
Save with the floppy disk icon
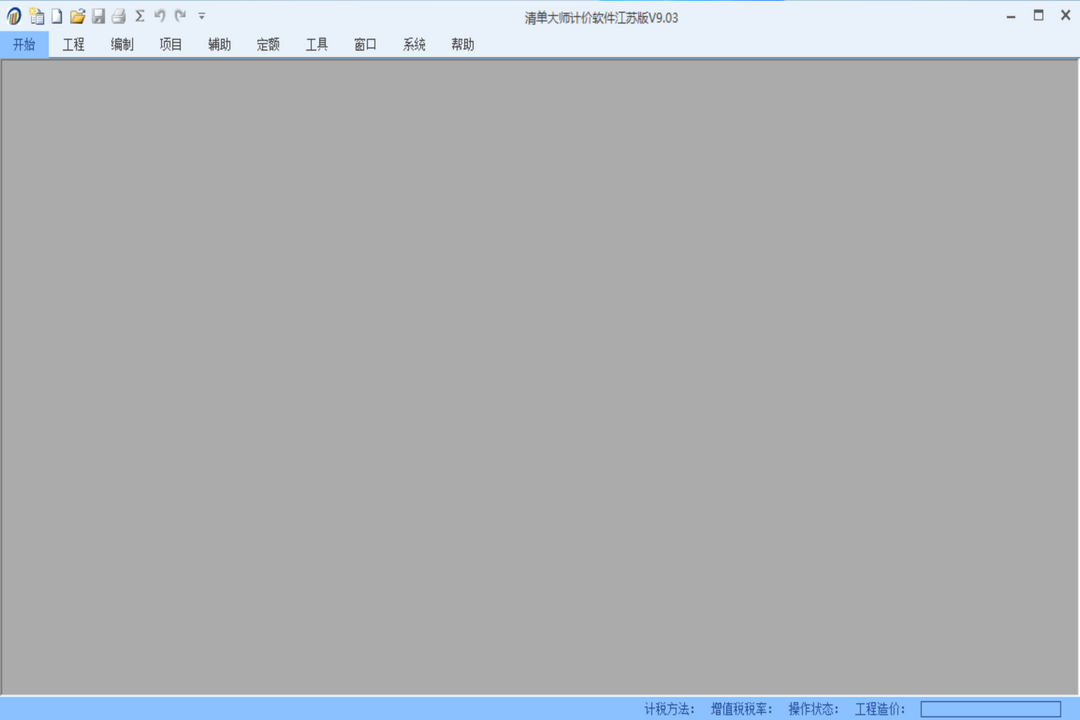pyautogui.click(x=98, y=16)
